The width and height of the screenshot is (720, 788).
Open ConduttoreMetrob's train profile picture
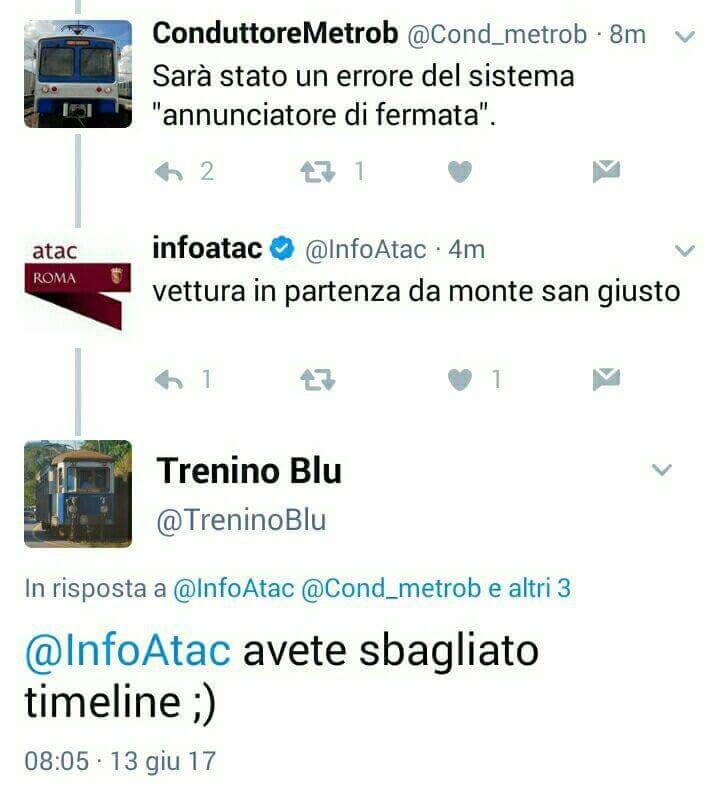tap(78, 74)
